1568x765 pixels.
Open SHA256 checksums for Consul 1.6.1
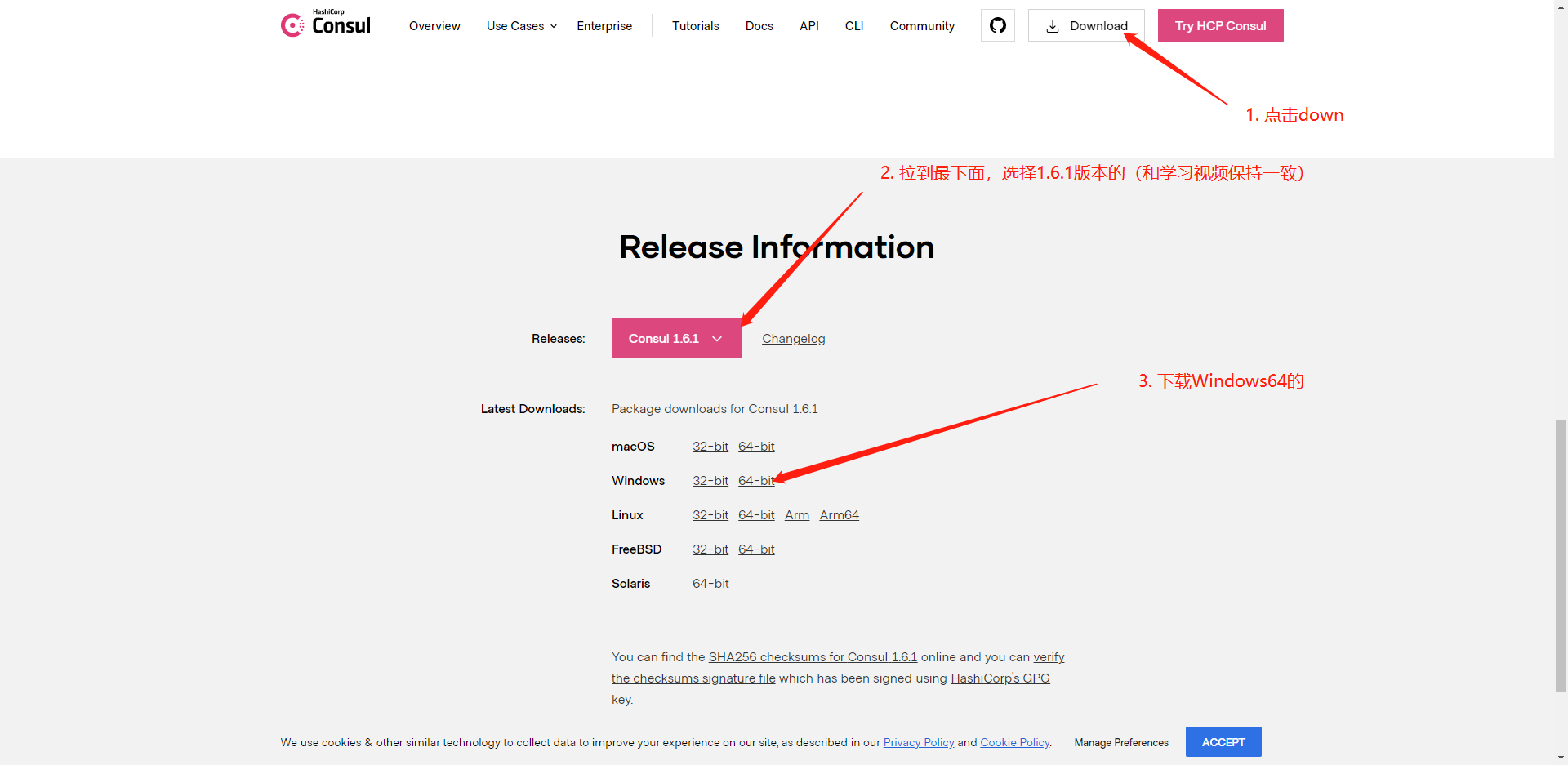click(x=813, y=657)
